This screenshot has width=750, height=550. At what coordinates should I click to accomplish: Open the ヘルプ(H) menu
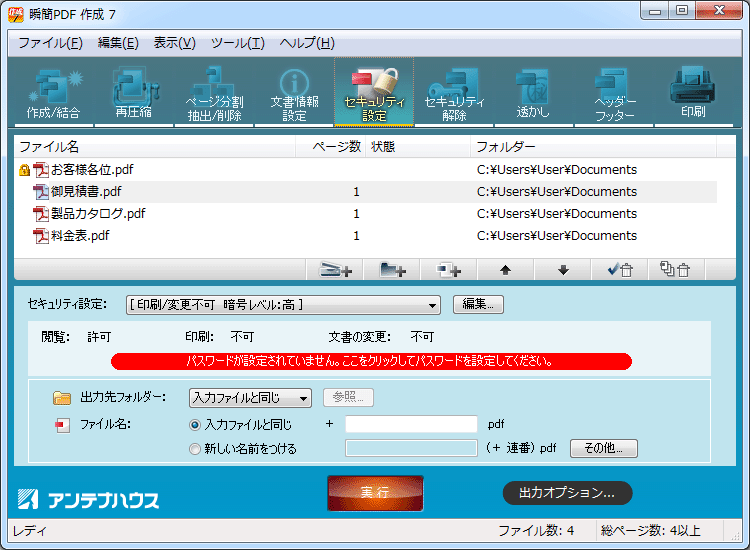pos(307,43)
